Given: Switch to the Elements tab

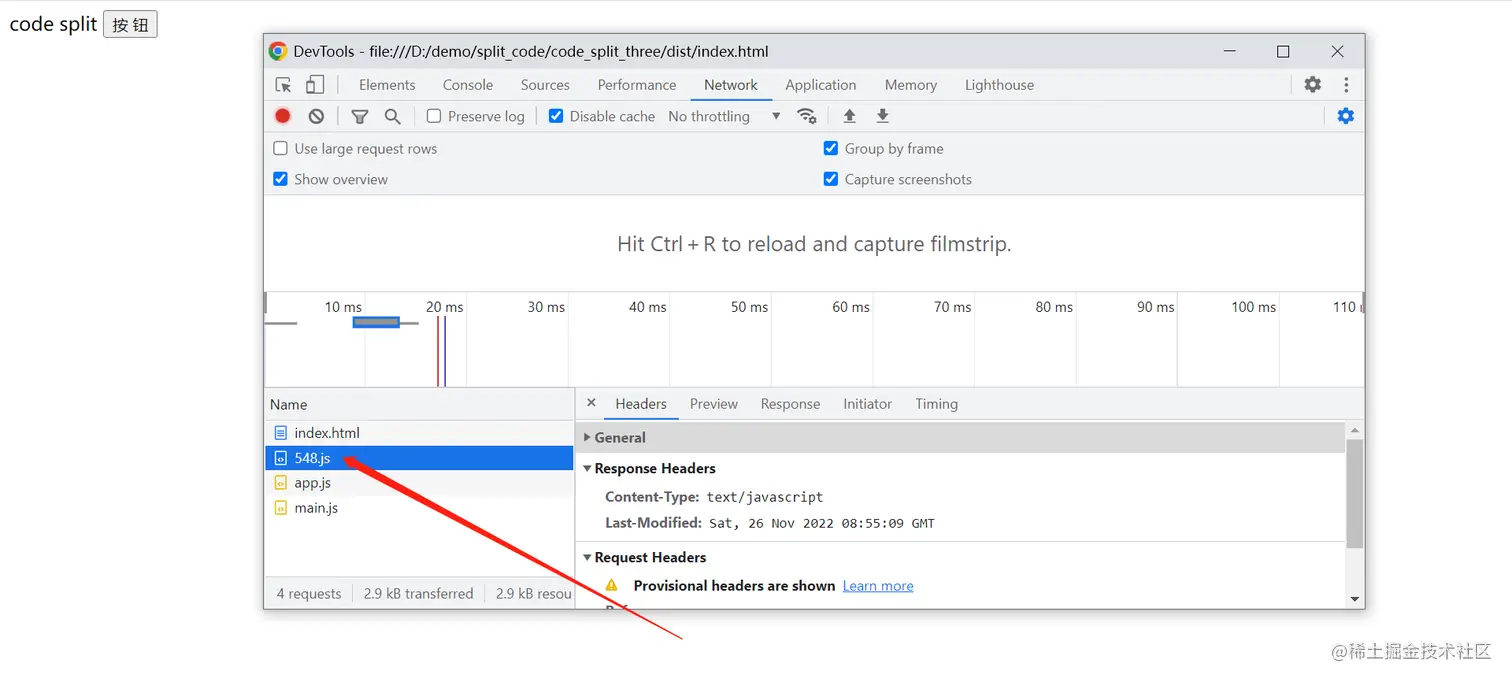Looking at the screenshot, I should click(387, 85).
